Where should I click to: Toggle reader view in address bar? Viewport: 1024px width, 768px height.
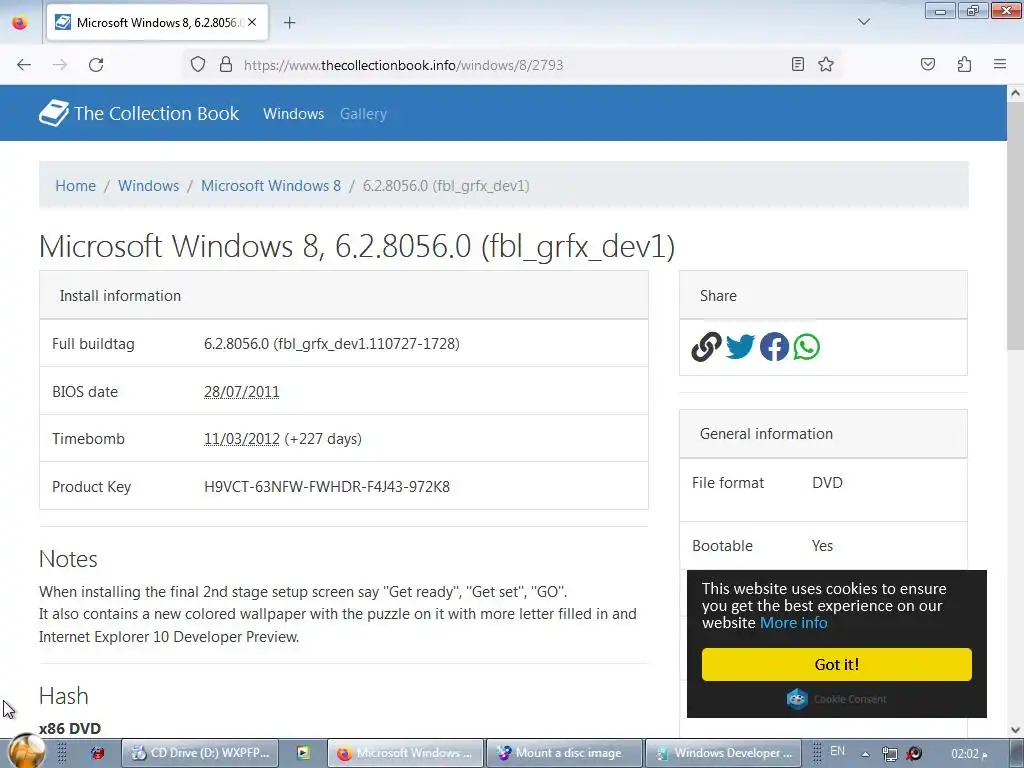797,64
